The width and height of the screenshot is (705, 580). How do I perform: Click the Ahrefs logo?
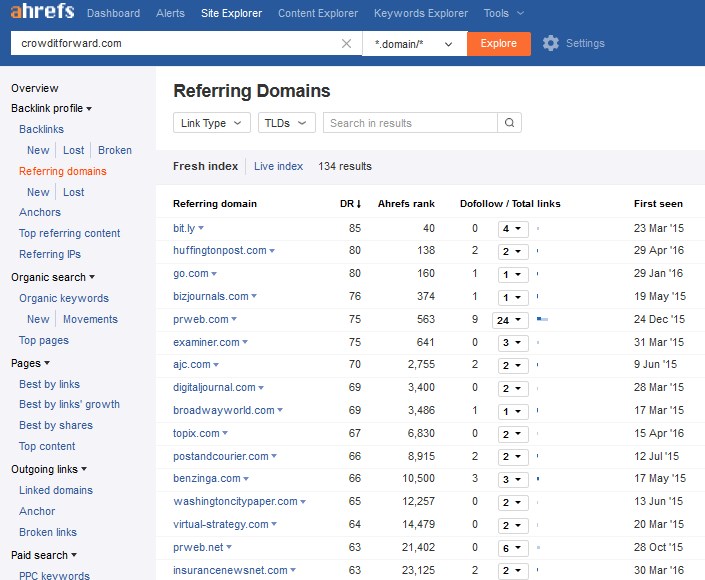click(x=40, y=14)
